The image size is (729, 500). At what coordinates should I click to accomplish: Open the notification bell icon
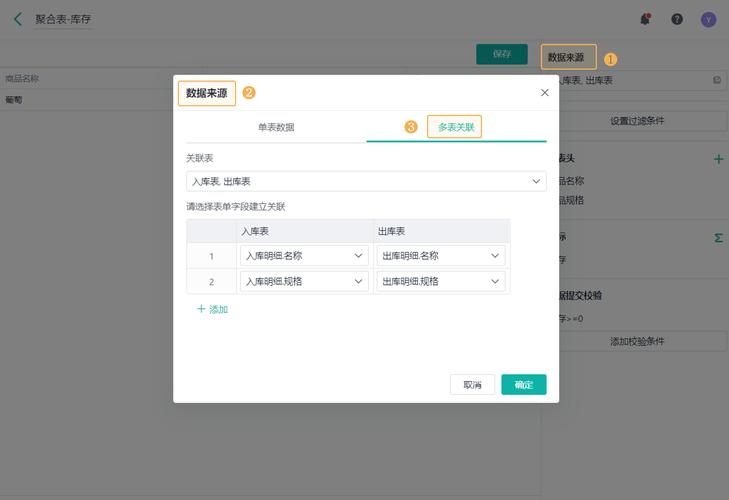click(x=645, y=19)
